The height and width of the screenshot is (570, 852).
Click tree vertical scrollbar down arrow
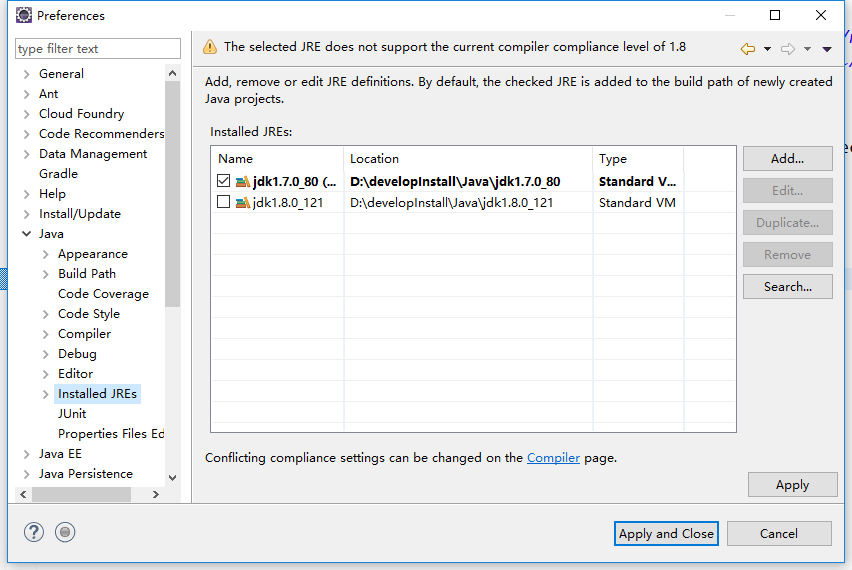pos(172,478)
